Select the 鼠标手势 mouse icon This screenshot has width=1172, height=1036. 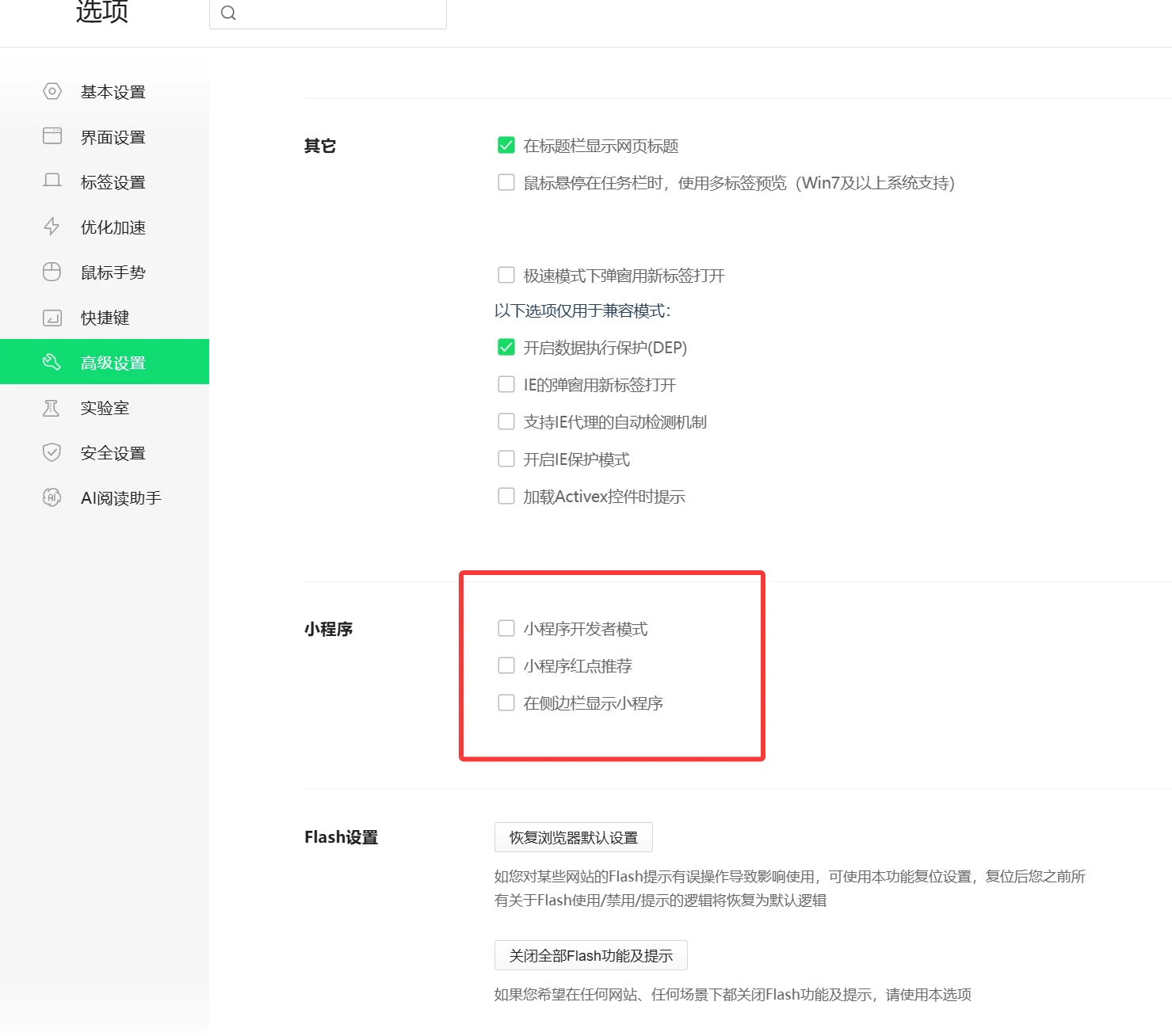click(x=52, y=272)
